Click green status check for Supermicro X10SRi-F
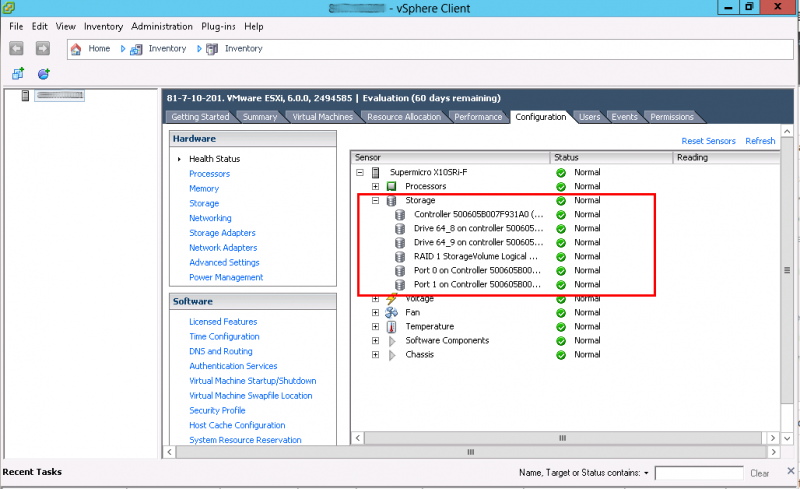The image size is (800, 489). tap(561, 173)
